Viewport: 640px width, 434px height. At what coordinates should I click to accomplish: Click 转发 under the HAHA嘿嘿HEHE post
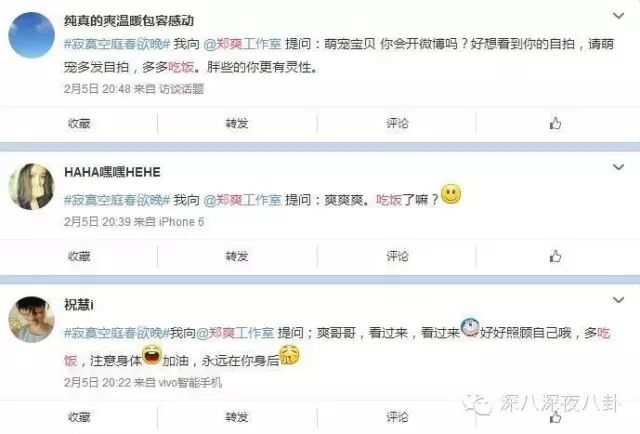pyautogui.click(x=237, y=256)
